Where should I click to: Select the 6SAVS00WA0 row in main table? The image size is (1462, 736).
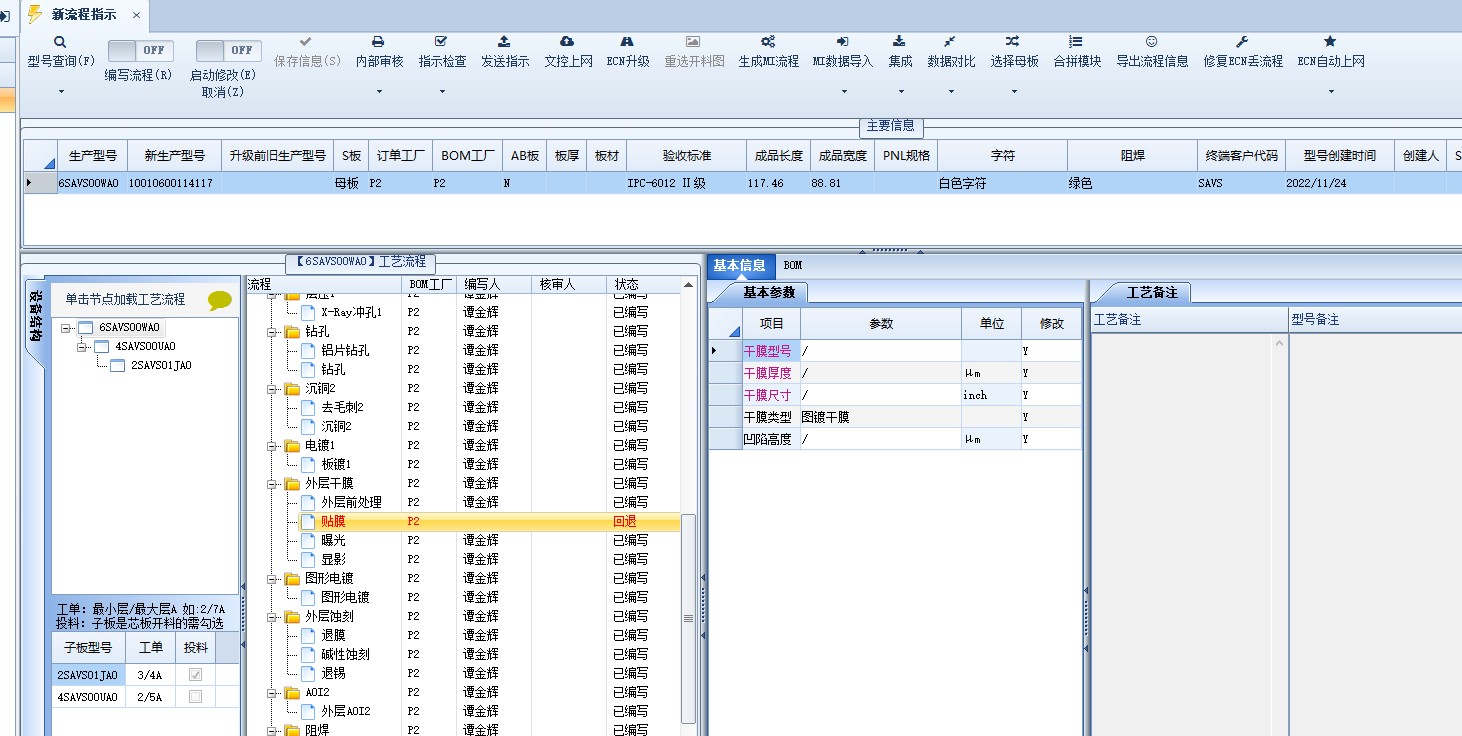click(740, 184)
